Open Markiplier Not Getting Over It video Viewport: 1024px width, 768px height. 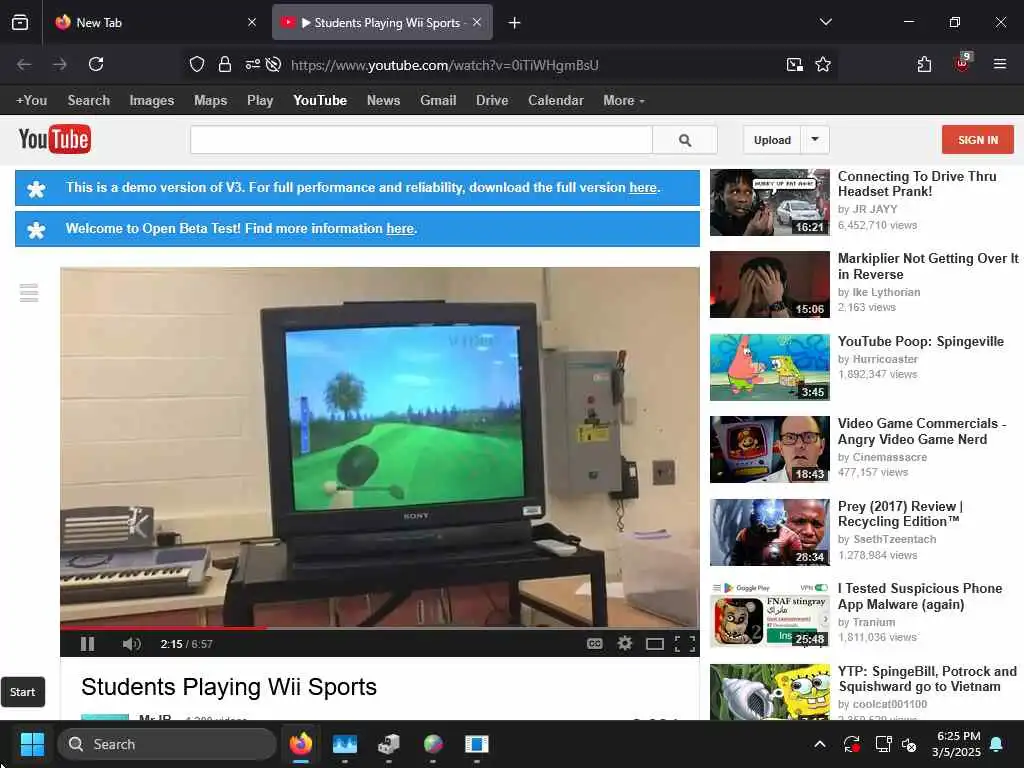(927, 266)
